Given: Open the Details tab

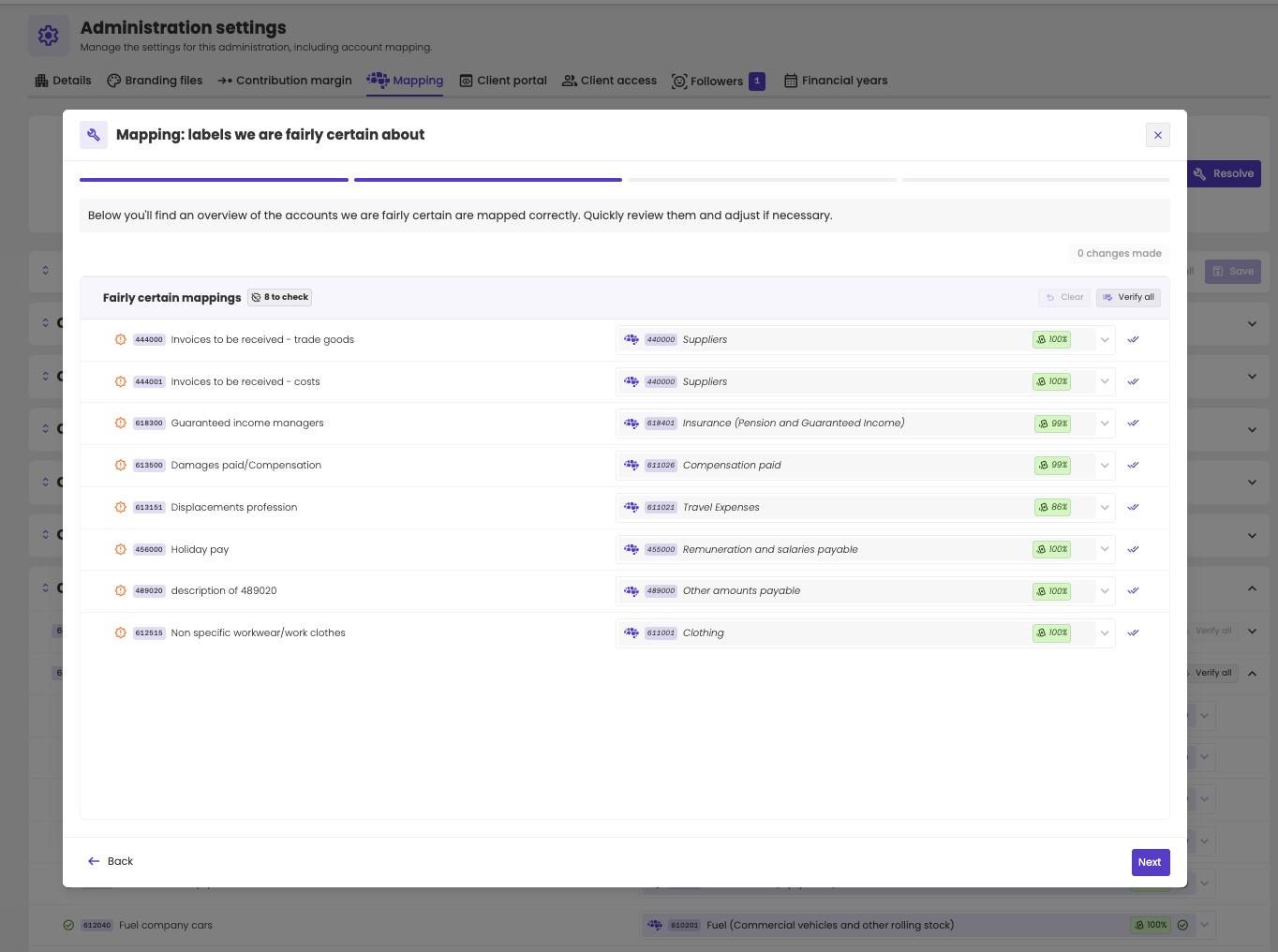Looking at the screenshot, I should point(63,81).
